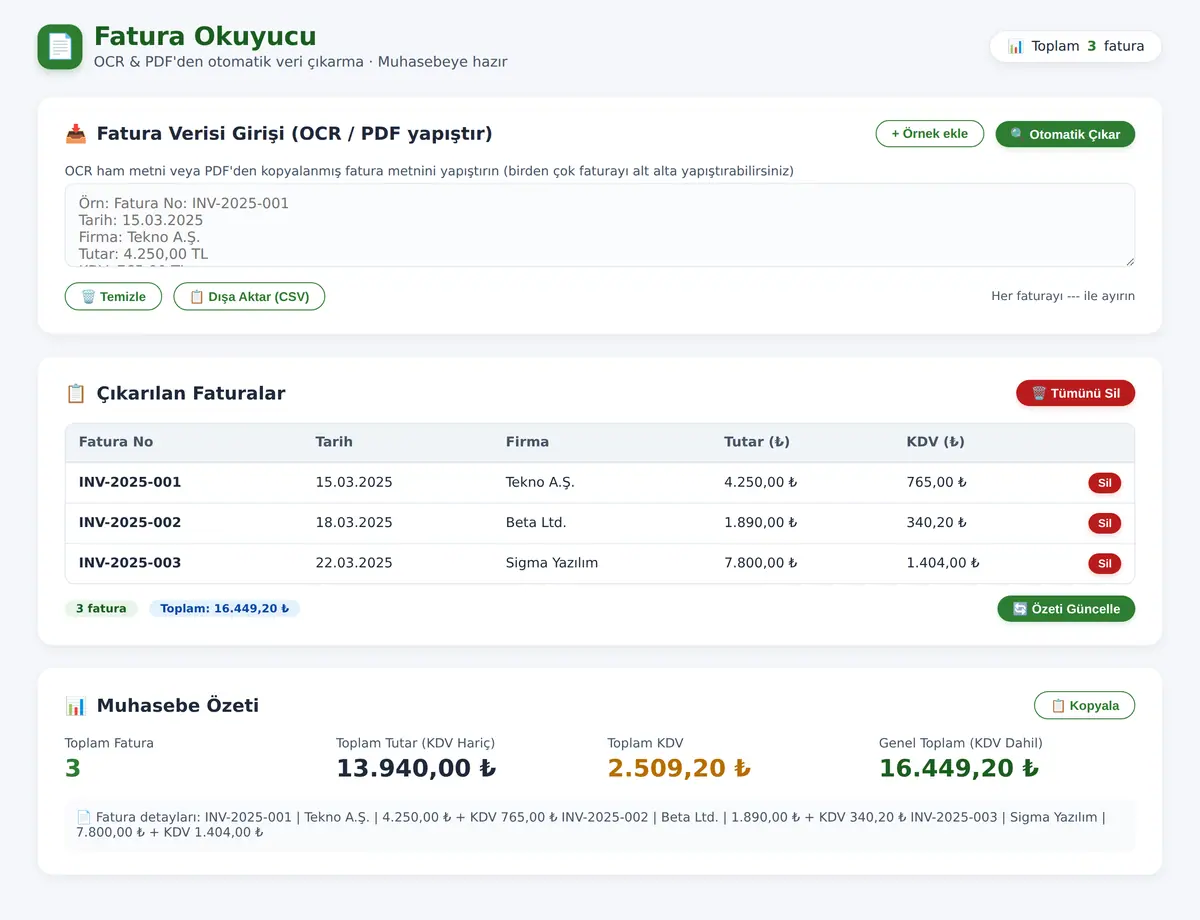Screen dimensions: 1200x920
Task: Click the inbox icon next to Fatura Verisi Girişi
Action: 76,134
